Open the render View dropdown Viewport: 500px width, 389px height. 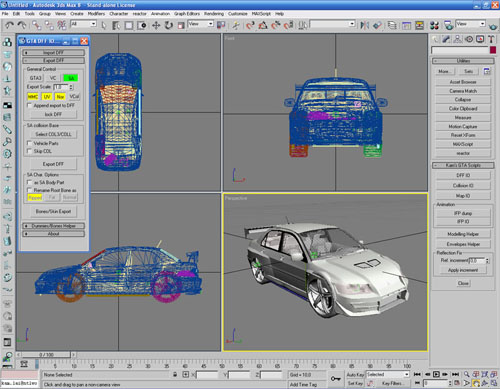tap(470, 24)
